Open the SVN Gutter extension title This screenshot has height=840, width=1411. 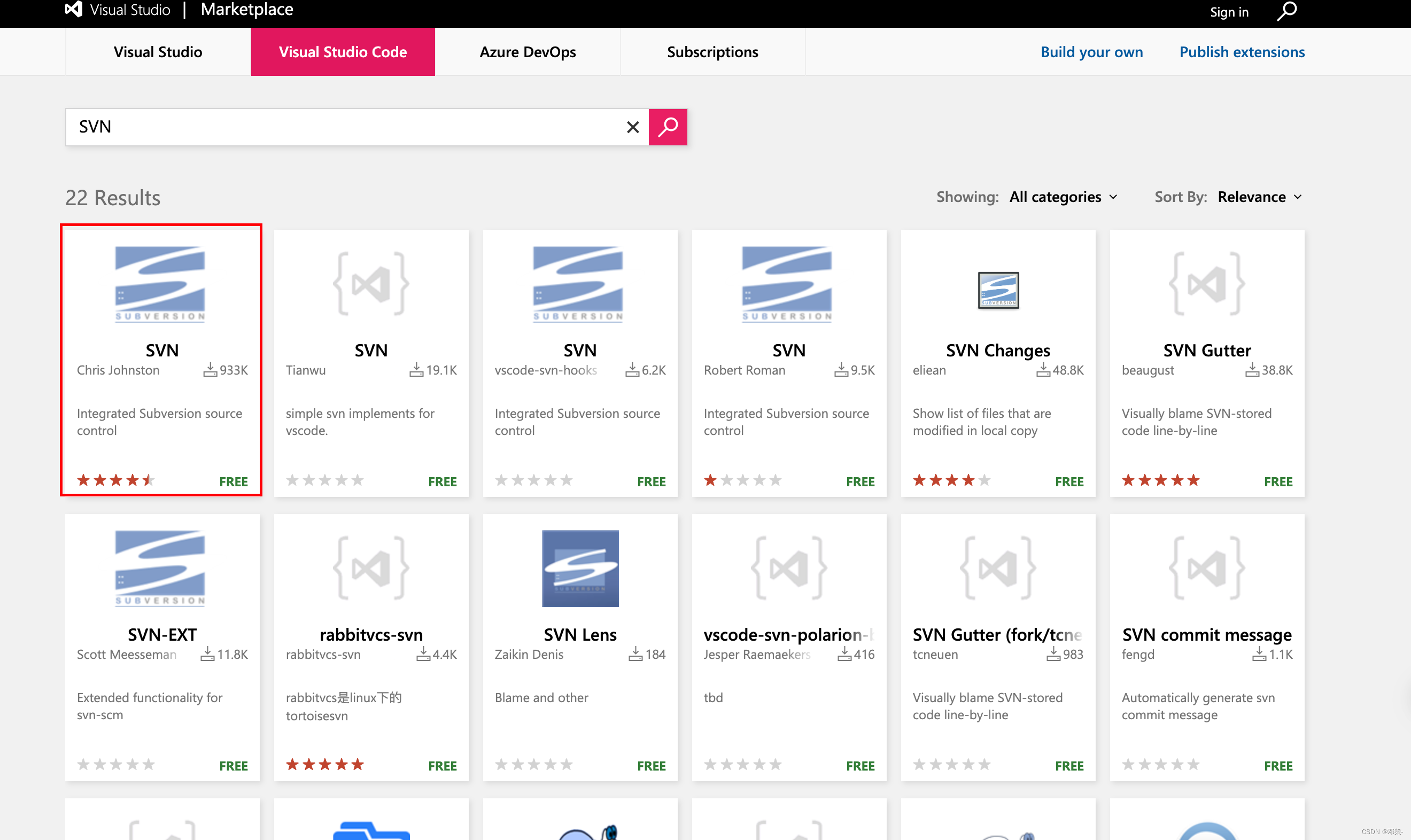(1207, 350)
